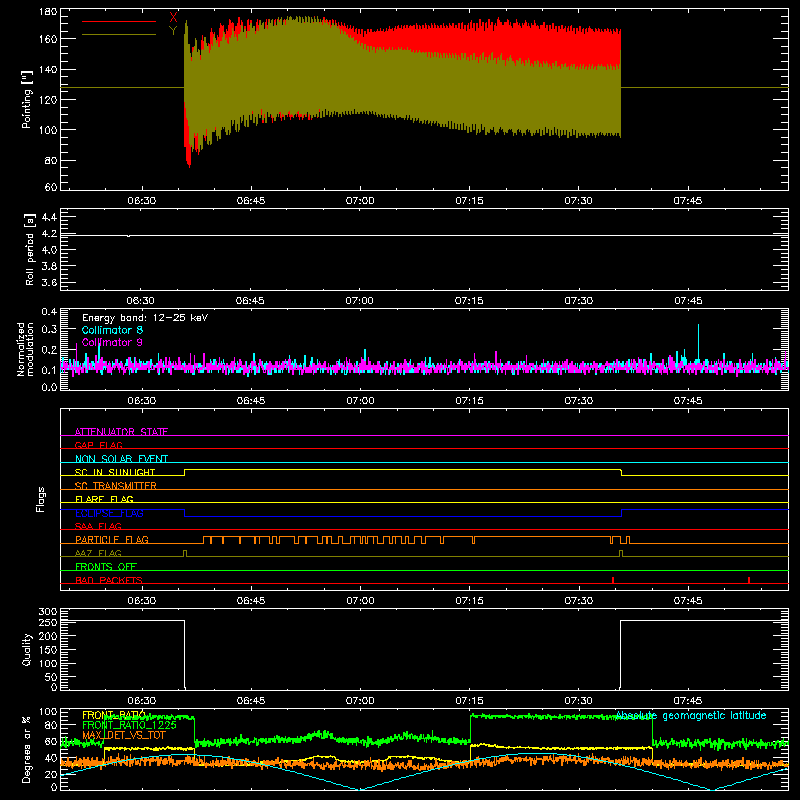
Task: Click the "Degrees or %" axis title
Action: click(27, 749)
